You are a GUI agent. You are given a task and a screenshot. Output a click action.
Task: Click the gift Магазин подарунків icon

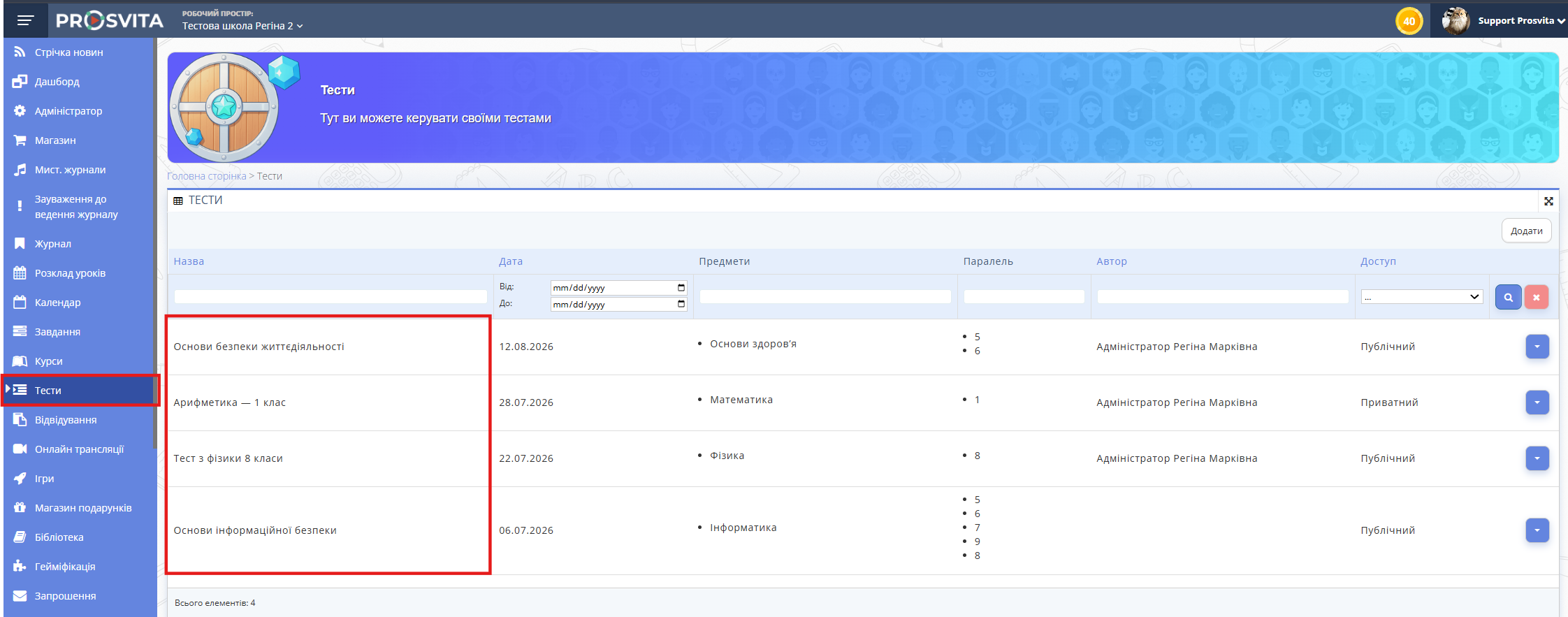point(20,507)
